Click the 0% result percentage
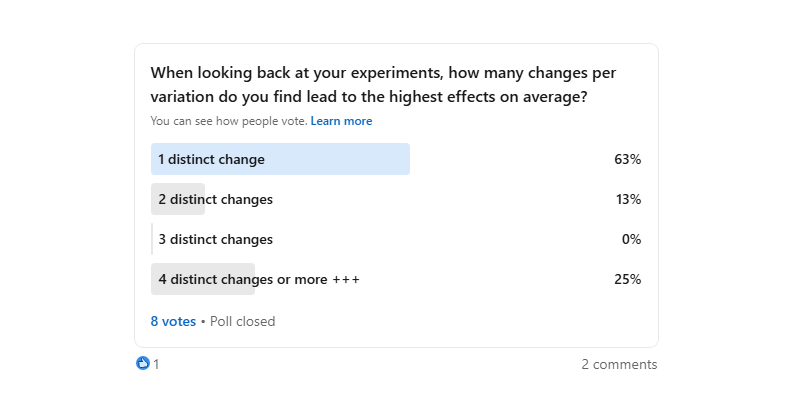The height and width of the screenshot is (417, 800). 630,239
